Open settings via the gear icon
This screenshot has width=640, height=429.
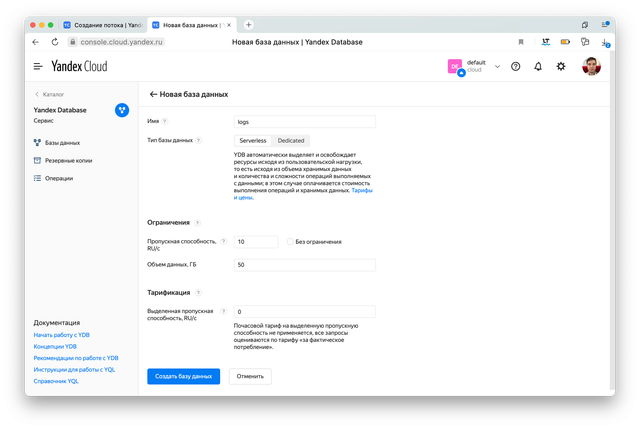[561, 67]
